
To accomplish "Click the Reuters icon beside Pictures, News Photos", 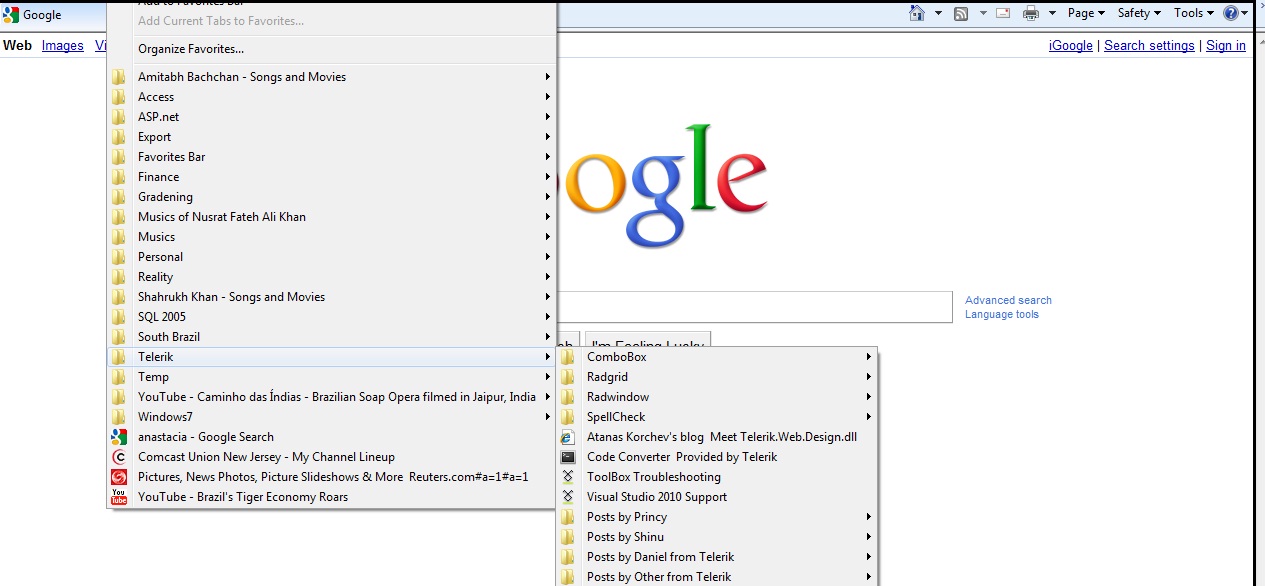I will (119, 477).
